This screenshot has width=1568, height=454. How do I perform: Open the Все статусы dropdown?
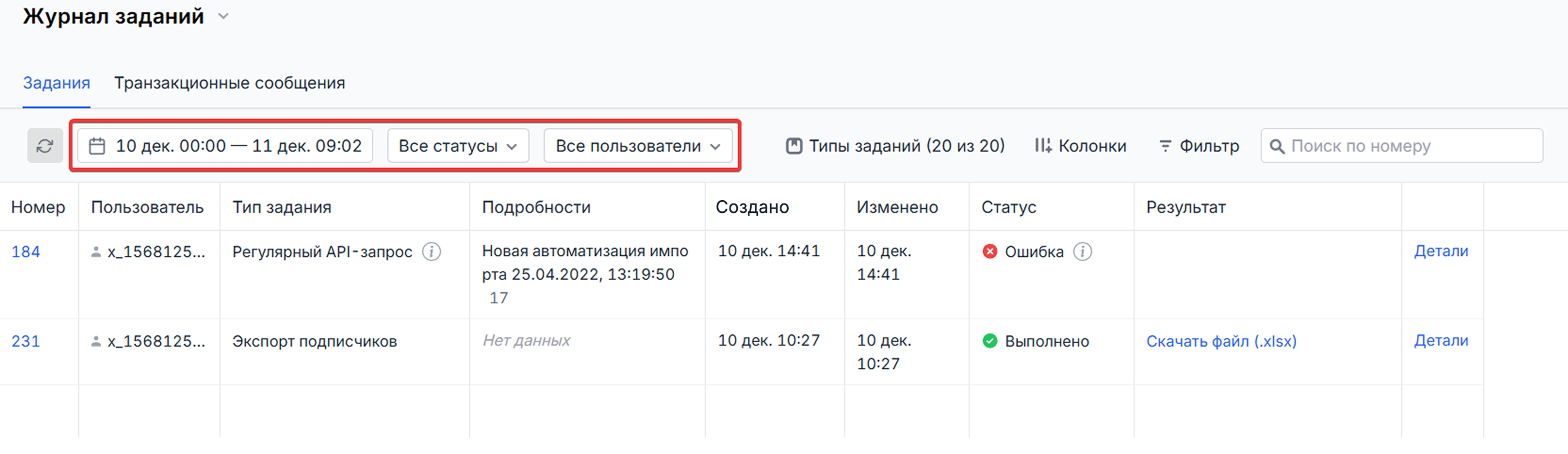click(458, 146)
